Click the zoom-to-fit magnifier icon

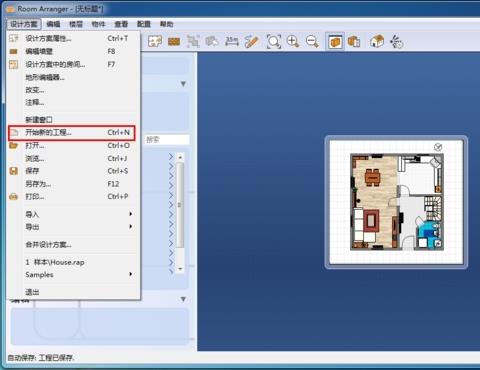pos(274,42)
